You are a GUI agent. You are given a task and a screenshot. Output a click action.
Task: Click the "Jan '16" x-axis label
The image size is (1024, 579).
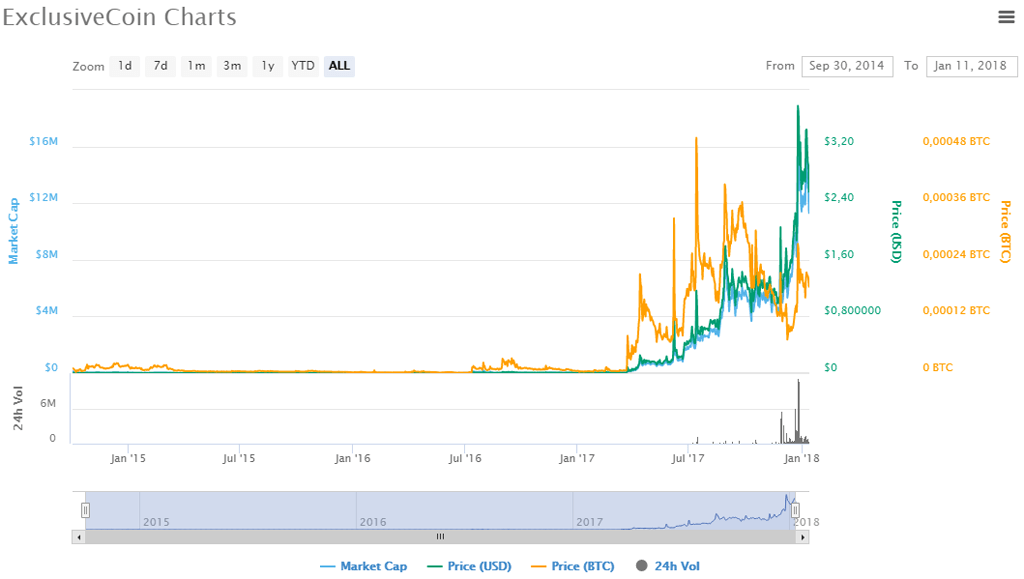coord(353,458)
